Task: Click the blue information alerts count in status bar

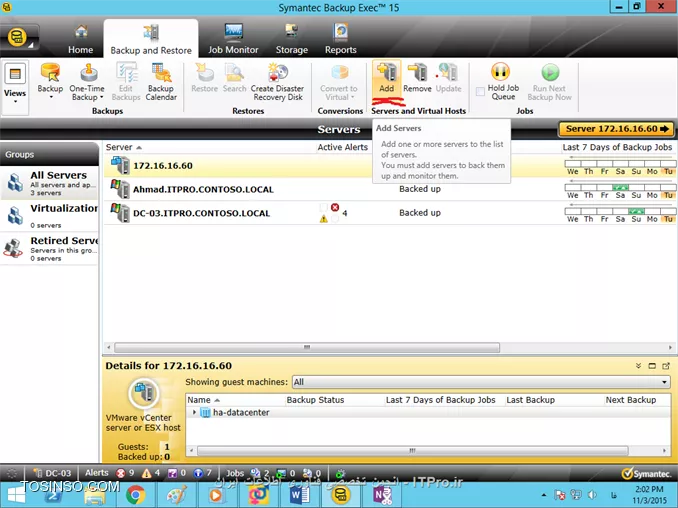Action: click(x=203, y=473)
